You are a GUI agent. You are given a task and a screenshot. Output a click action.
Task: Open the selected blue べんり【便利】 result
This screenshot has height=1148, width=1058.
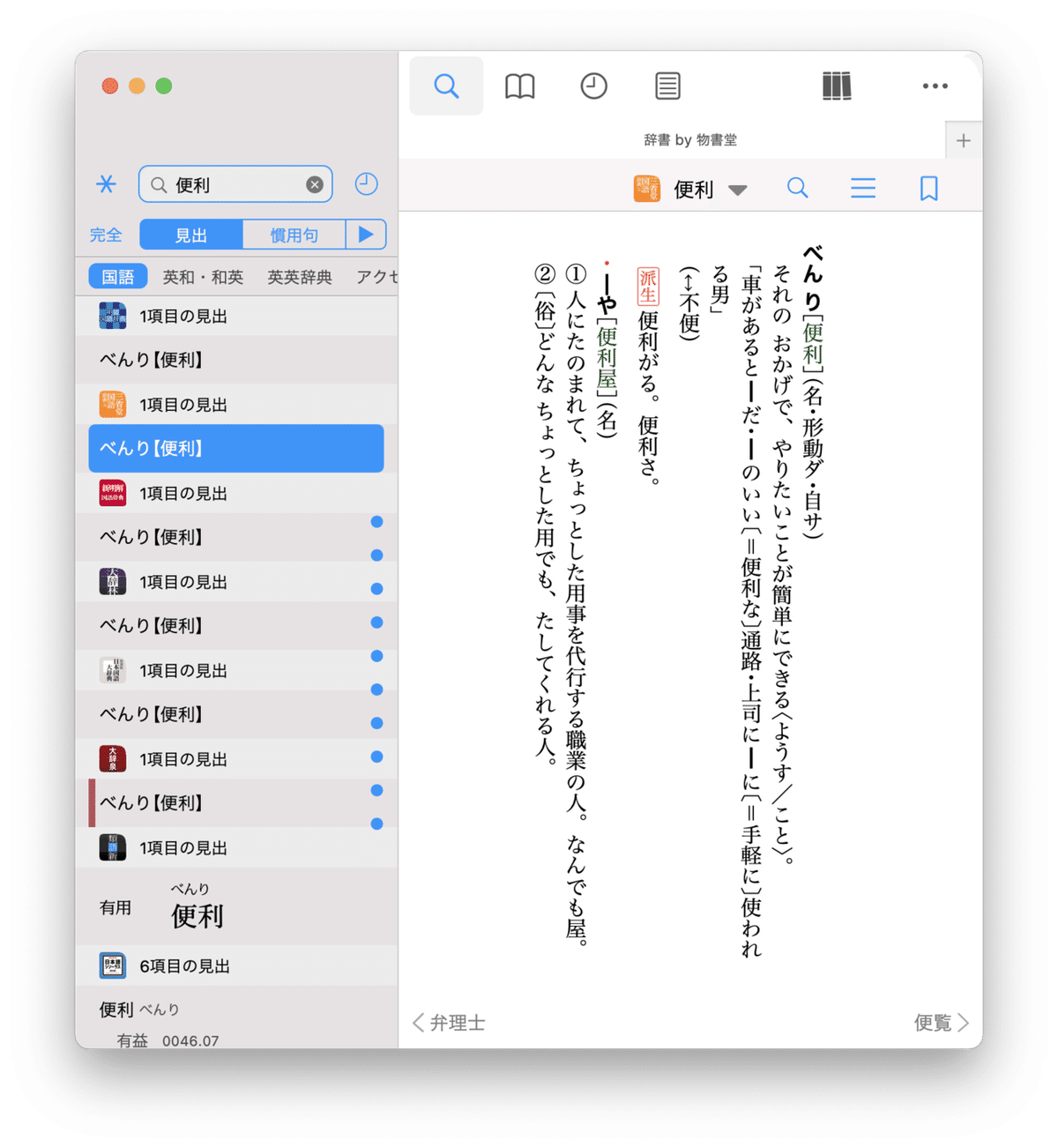(236, 448)
